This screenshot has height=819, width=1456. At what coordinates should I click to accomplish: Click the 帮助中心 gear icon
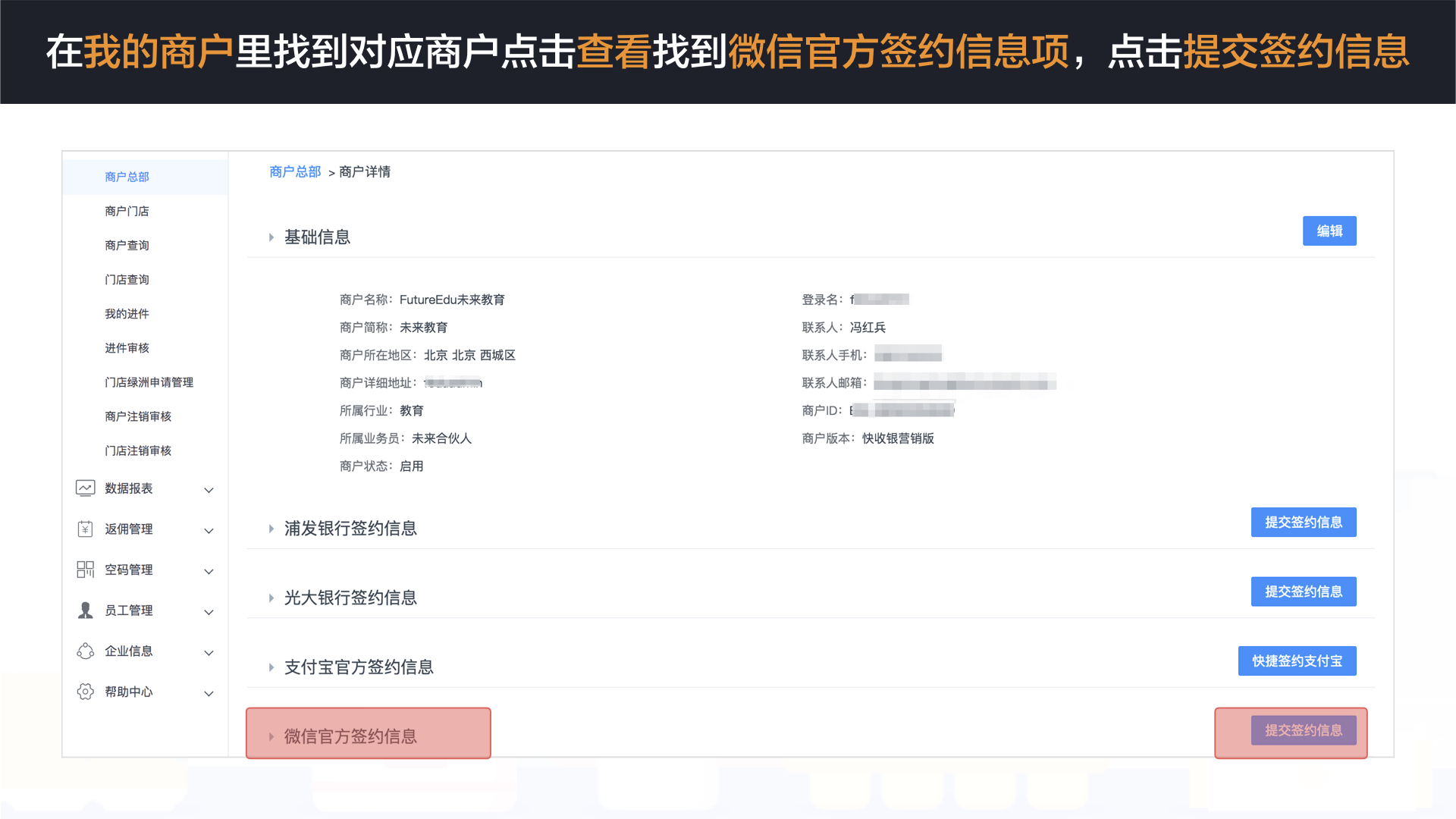[x=85, y=692]
